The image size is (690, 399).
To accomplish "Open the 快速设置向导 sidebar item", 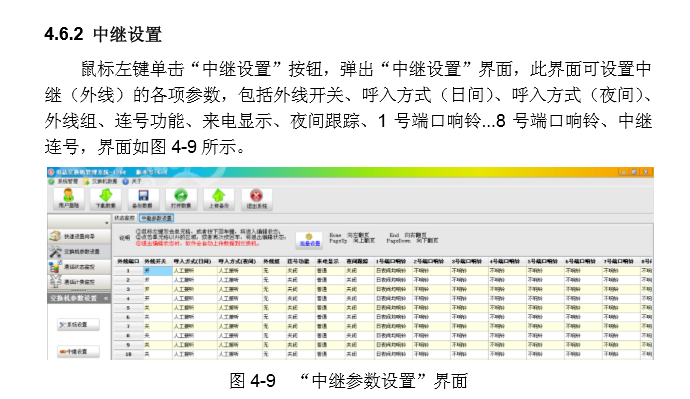I will pyautogui.click(x=79, y=236).
